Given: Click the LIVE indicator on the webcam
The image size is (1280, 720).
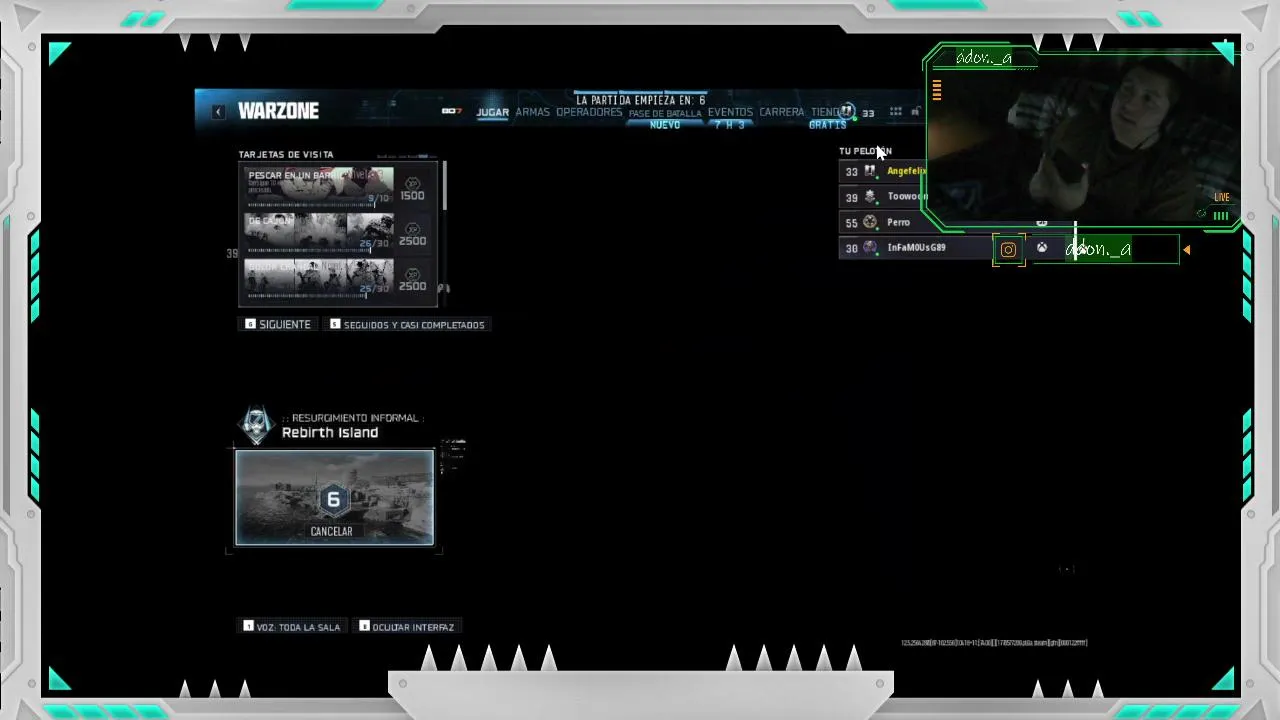Looking at the screenshot, I should click(1222, 197).
